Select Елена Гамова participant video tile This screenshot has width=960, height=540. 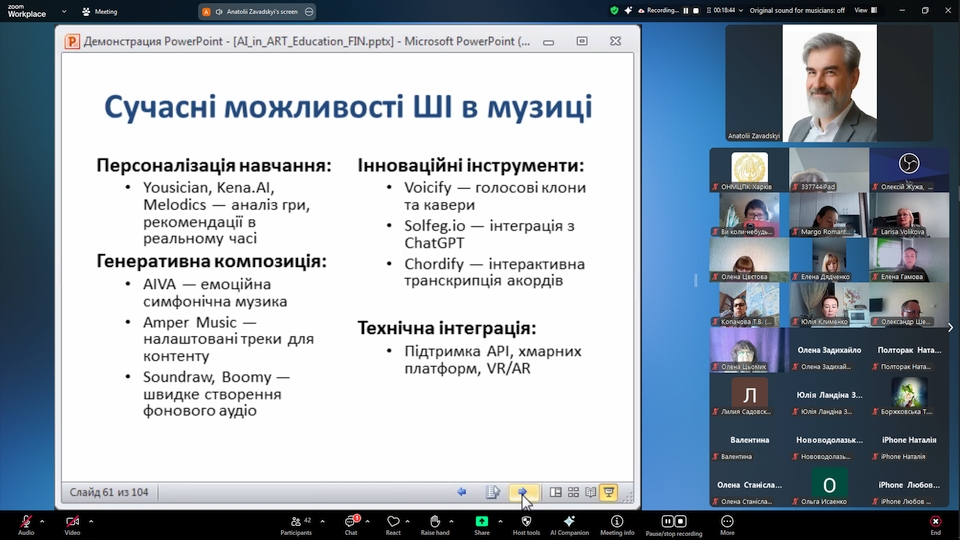[909, 260]
